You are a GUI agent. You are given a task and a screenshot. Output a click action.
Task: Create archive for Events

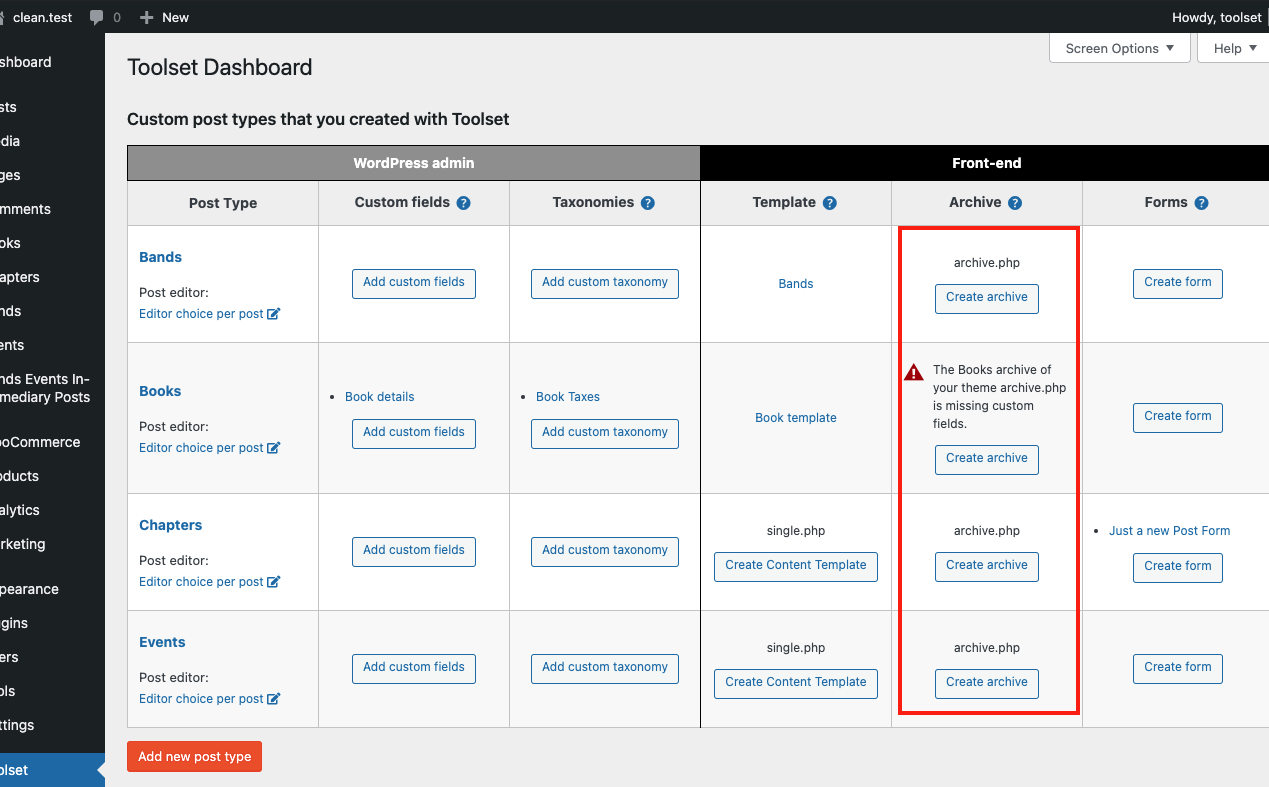987,683
